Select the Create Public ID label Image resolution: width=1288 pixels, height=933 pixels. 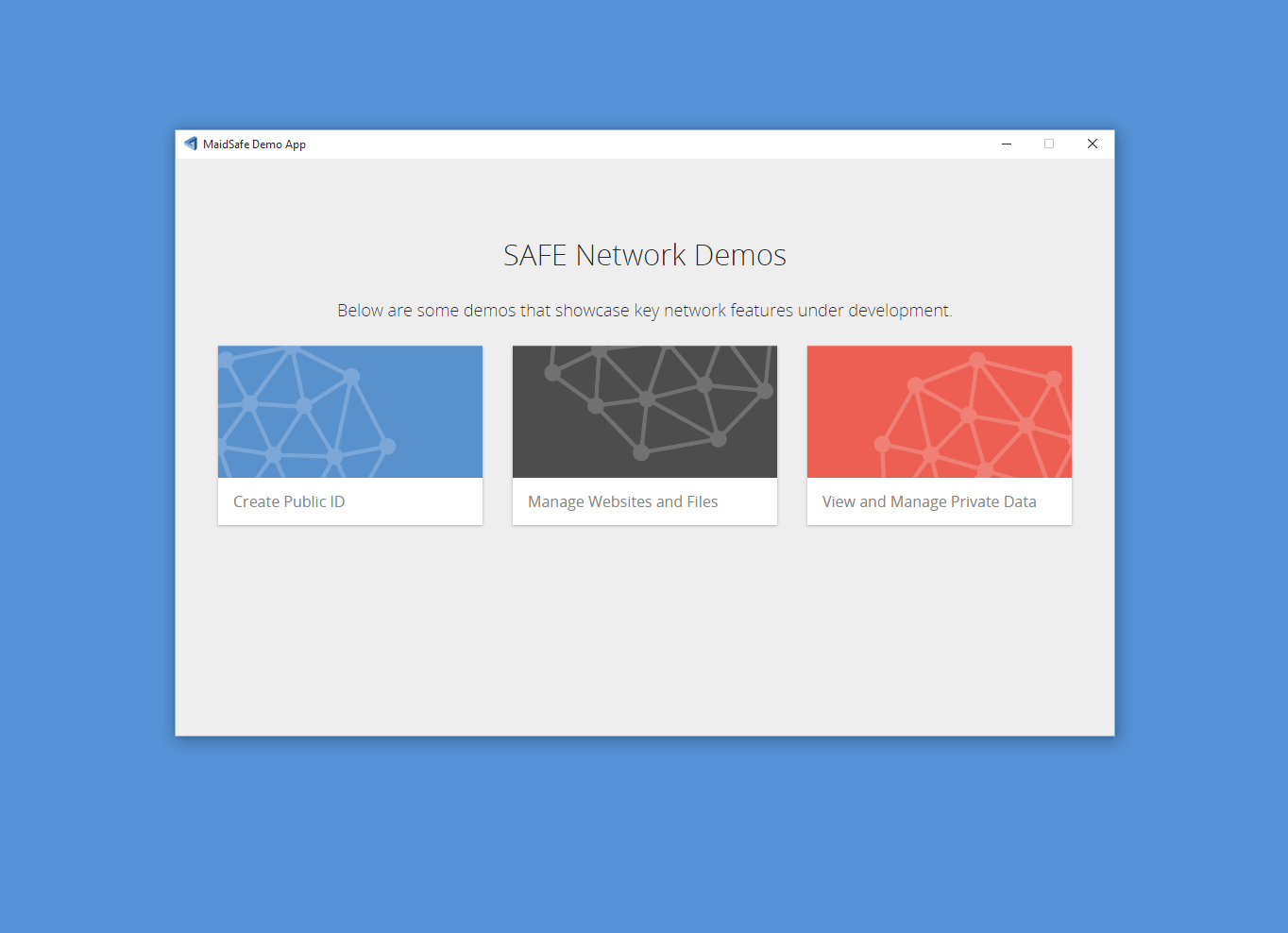[x=289, y=501]
